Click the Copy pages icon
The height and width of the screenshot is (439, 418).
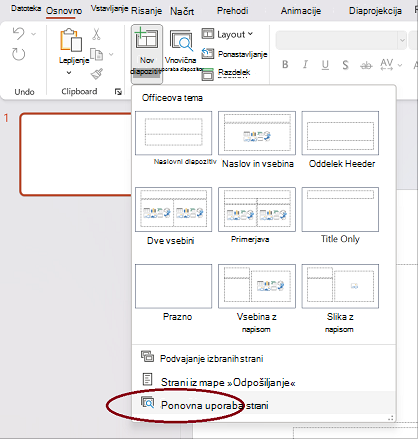(97, 54)
